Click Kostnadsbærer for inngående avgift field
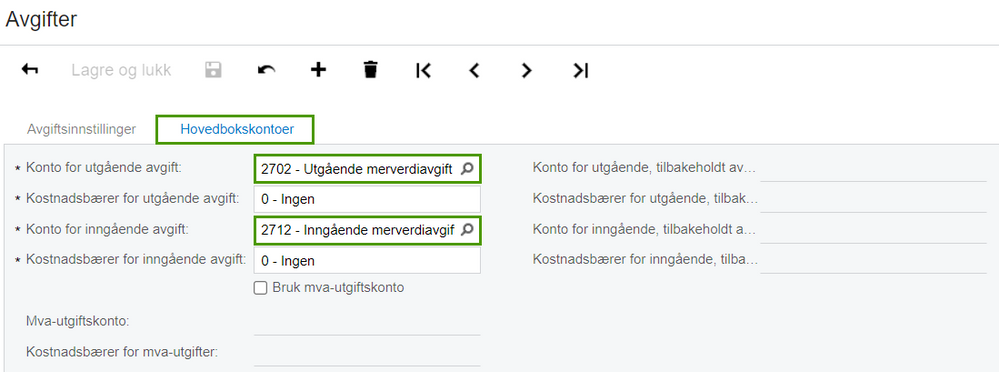Image resolution: width=999 pixels, height=372 pixels. click(367, 261)
